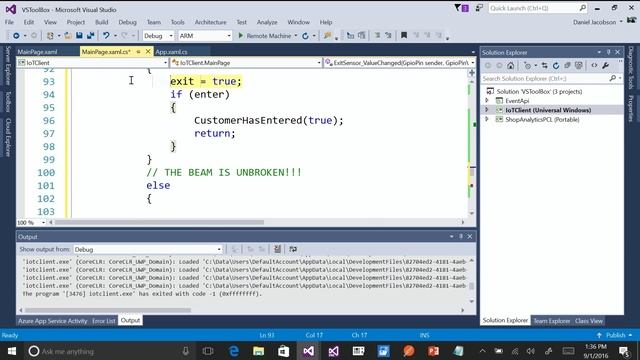Expand the EventApi project node
This screenshot has height=360, width=640.
point(487,100)
